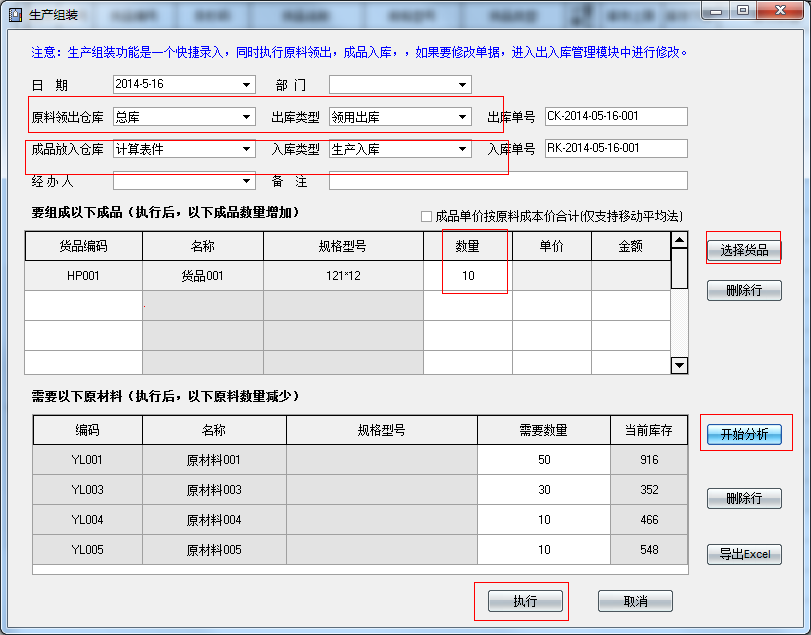Image resolution: width=811 pixels, height=635 pixels.
Task: Select the 数量 cell for HP001
Action: [x=468, y=276]
